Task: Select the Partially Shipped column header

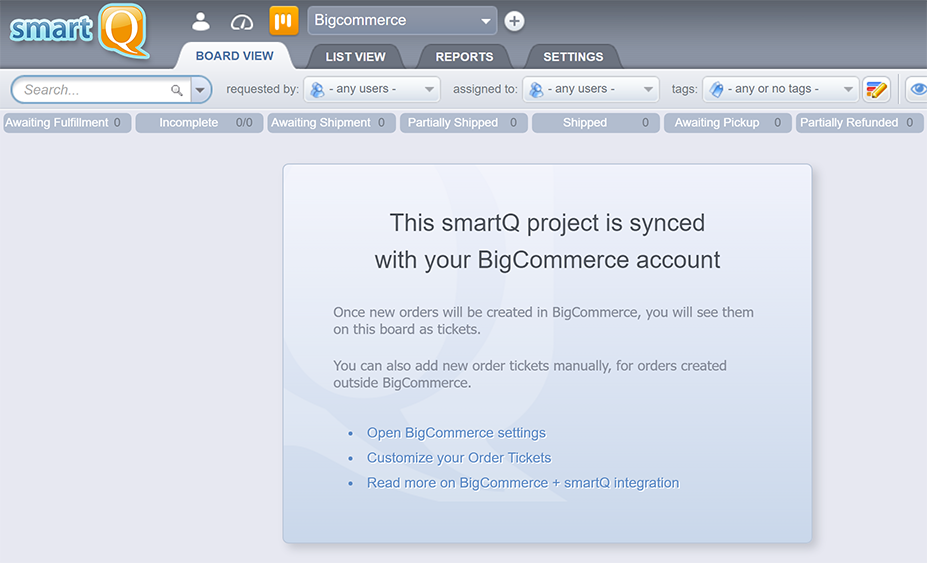Action: point(464,122)
